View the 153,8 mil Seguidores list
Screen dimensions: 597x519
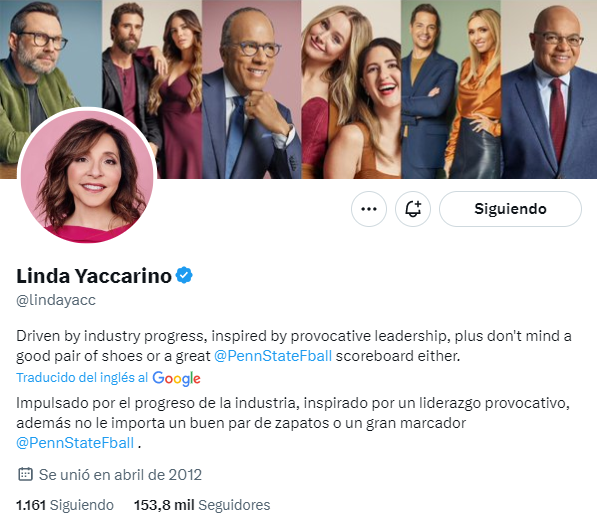(x=202, y=505)
